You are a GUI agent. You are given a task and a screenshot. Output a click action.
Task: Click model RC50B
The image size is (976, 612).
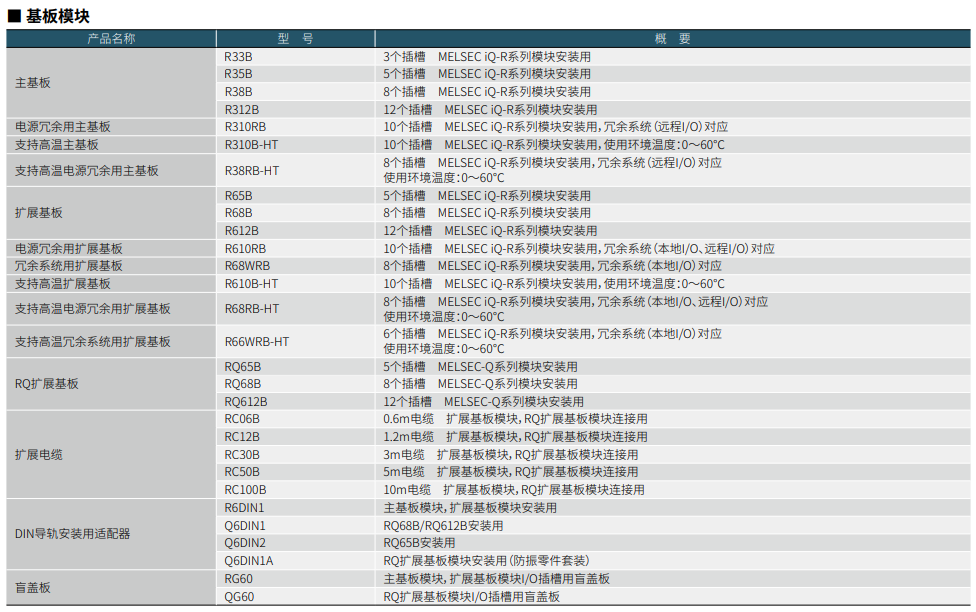pyautogui.click(x=242, y=471)
